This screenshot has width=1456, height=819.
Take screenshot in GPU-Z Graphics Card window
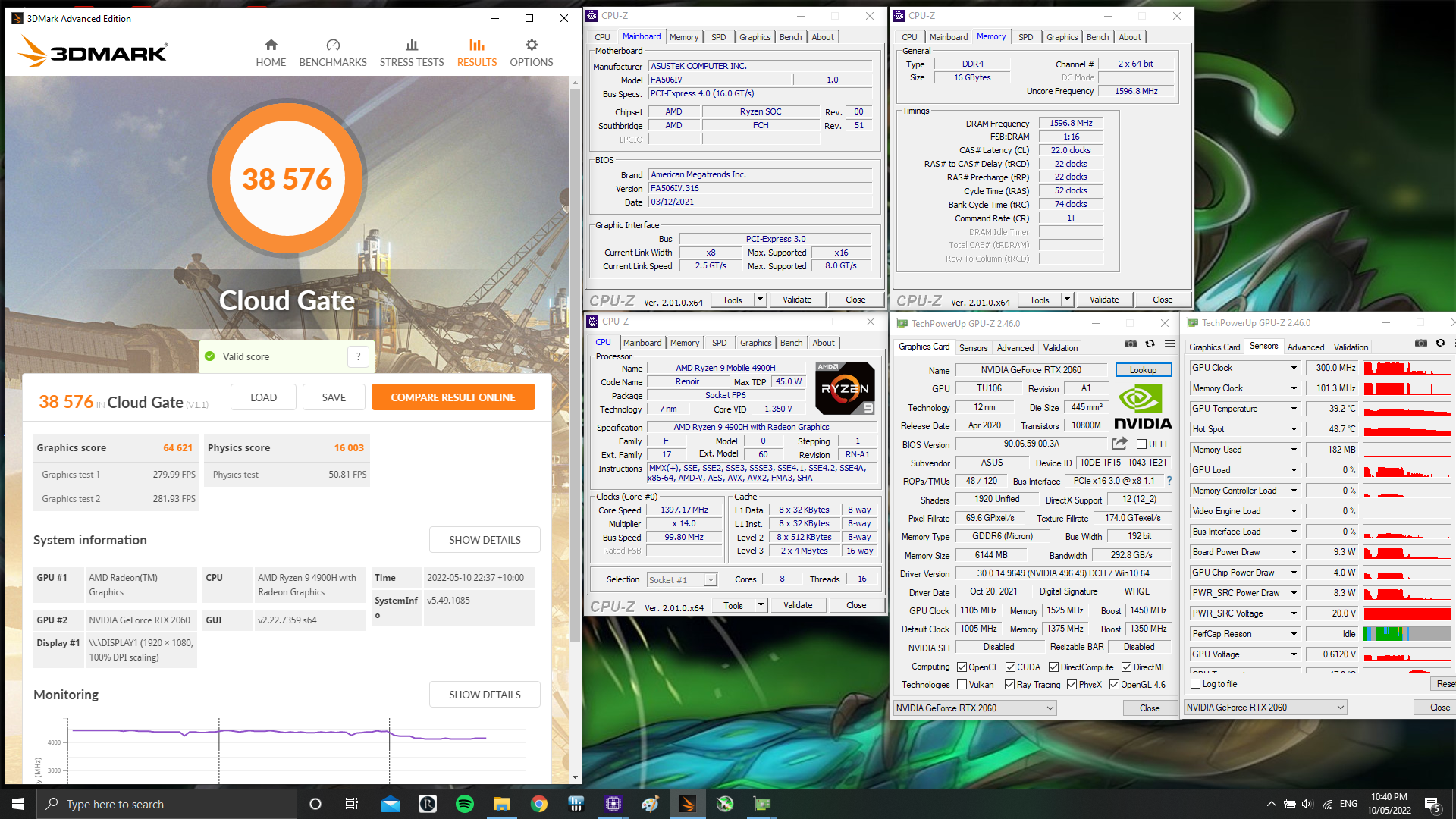click(1131, 344)
